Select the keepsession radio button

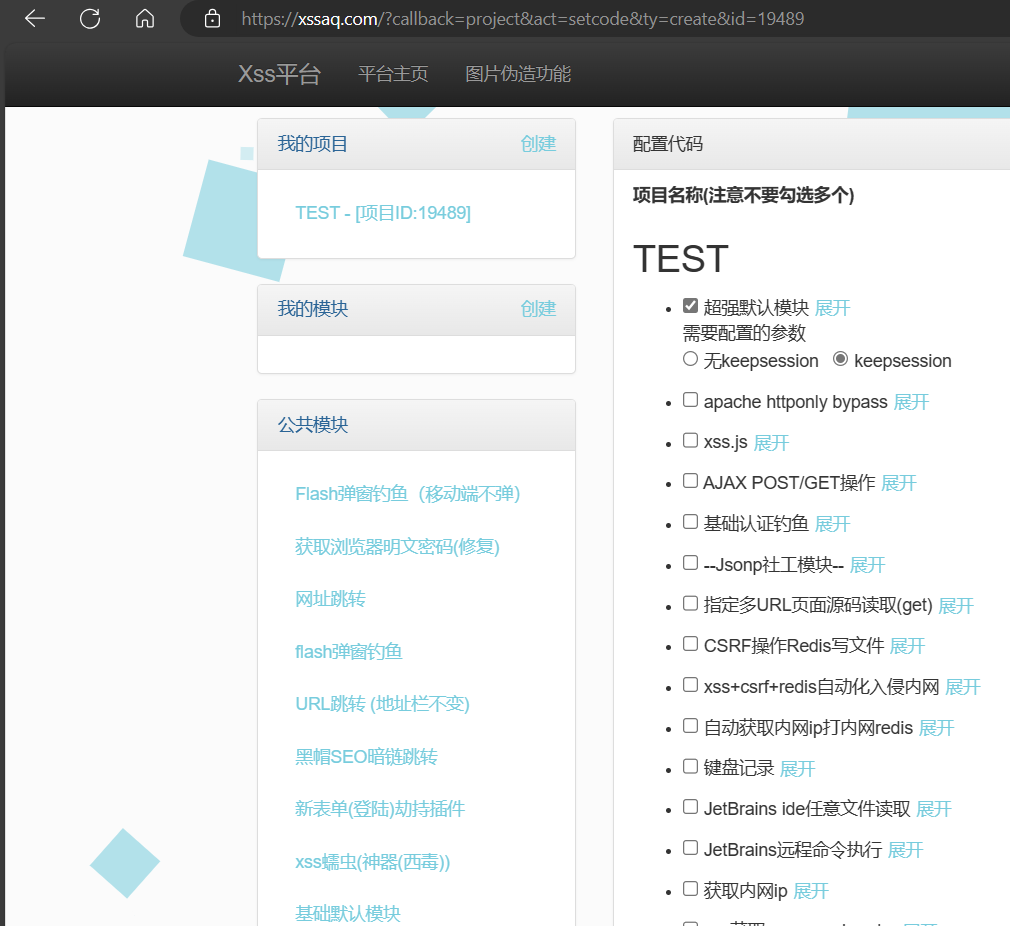(x=840, y=359)
